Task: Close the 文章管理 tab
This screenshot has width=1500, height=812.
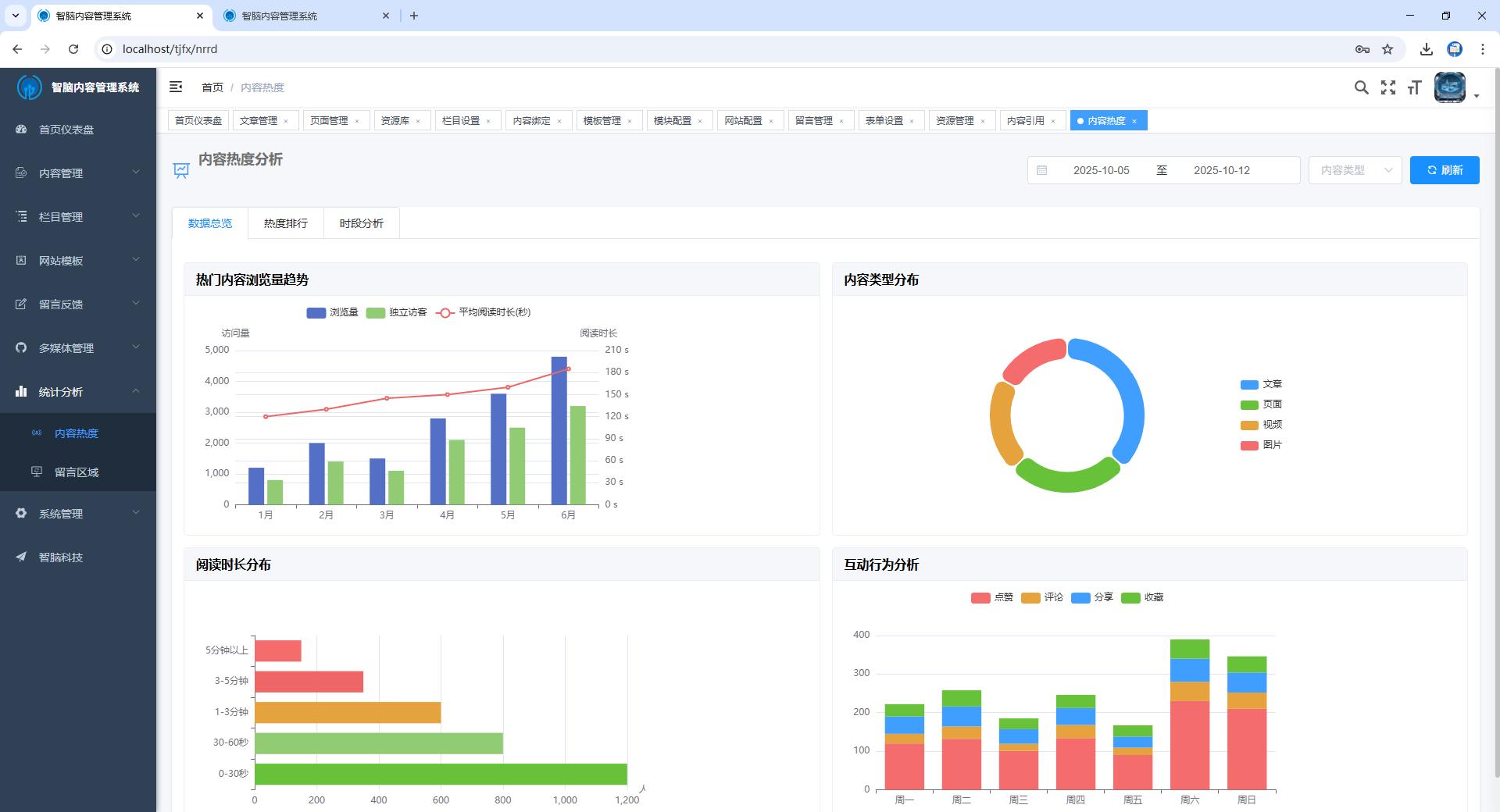Action: coord(286,121)
